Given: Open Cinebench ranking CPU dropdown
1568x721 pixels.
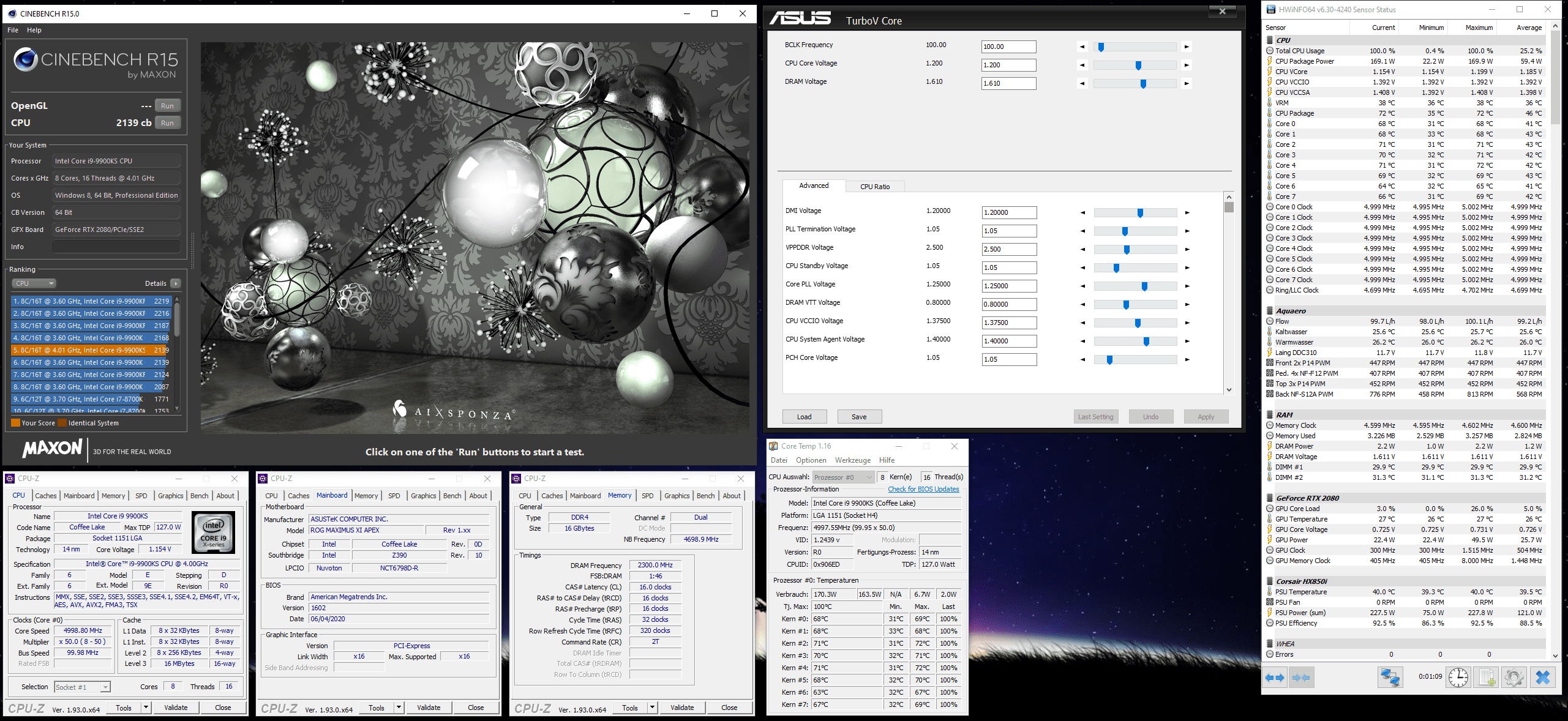Looking at the screenshot, I should (34, 283).
